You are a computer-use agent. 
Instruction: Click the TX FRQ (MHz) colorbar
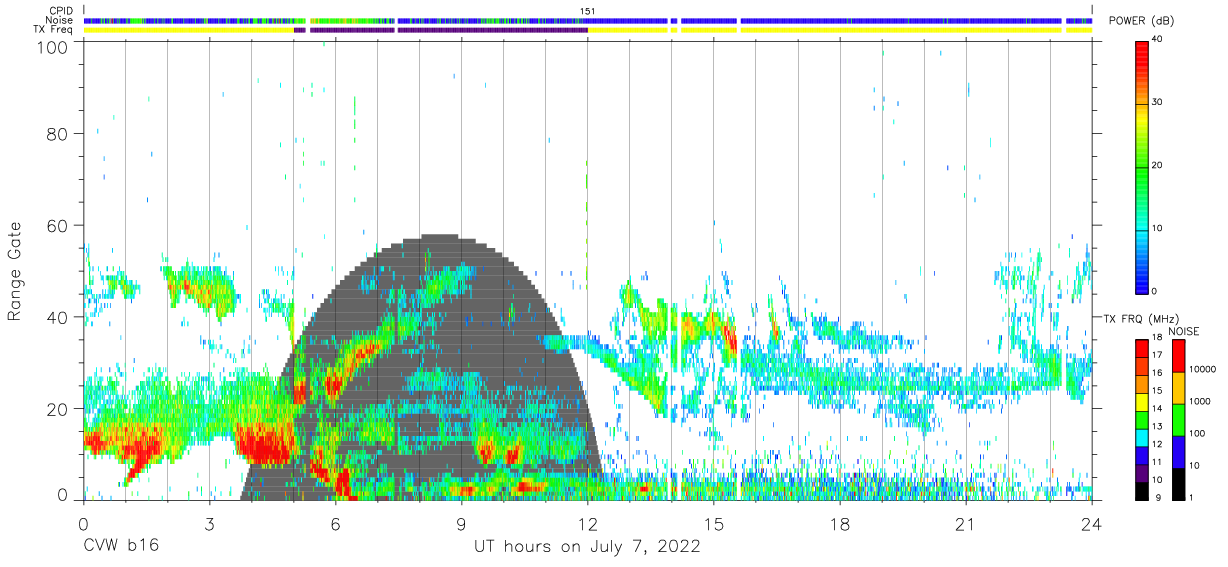(1142, 419)
